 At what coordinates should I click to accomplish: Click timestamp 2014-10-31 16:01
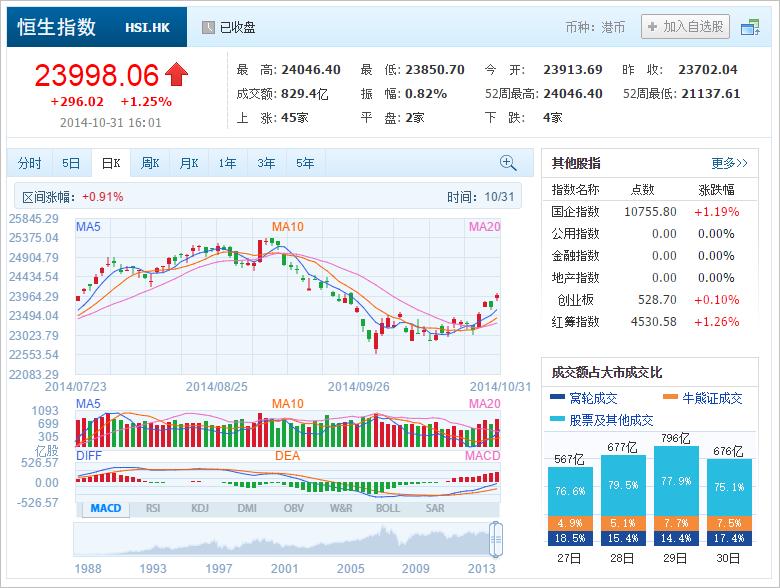110,123
